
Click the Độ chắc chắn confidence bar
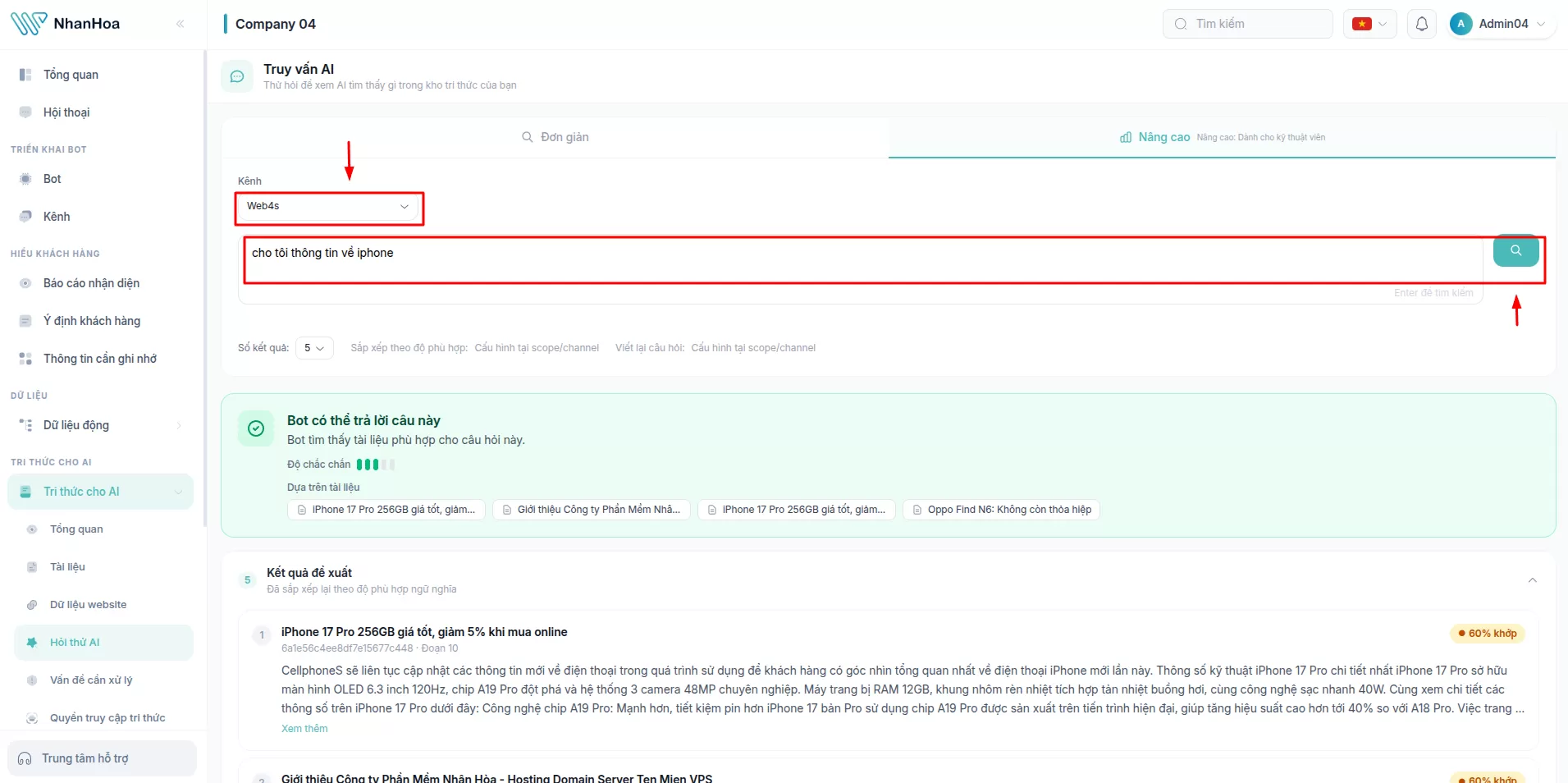point(376,465)
